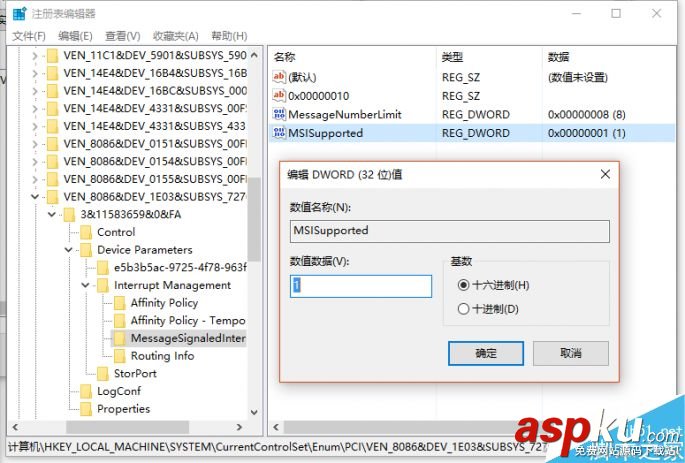Screen dimensions: 685x463
Task: Click folder icon of VEN_11C1&DEV_5901 key
Action: [x=52, y=56]
